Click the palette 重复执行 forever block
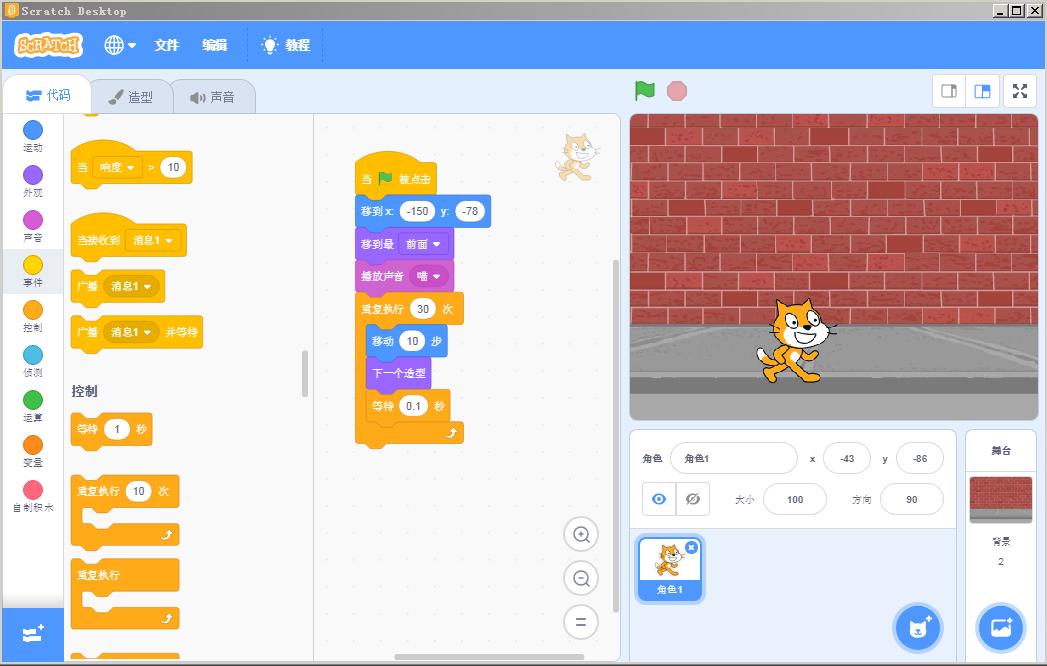Image resolution: width=1047 pixels, height=666 pixels. click(x=125, y=593)
